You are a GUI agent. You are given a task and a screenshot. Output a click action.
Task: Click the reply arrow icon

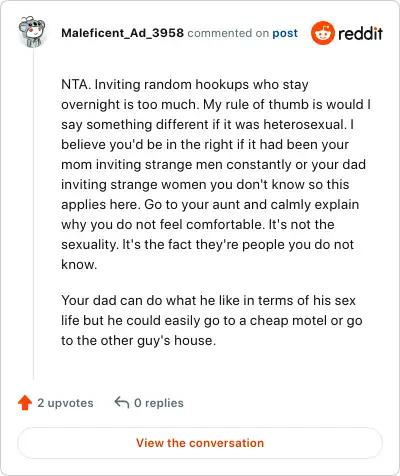tap(122, 402)
